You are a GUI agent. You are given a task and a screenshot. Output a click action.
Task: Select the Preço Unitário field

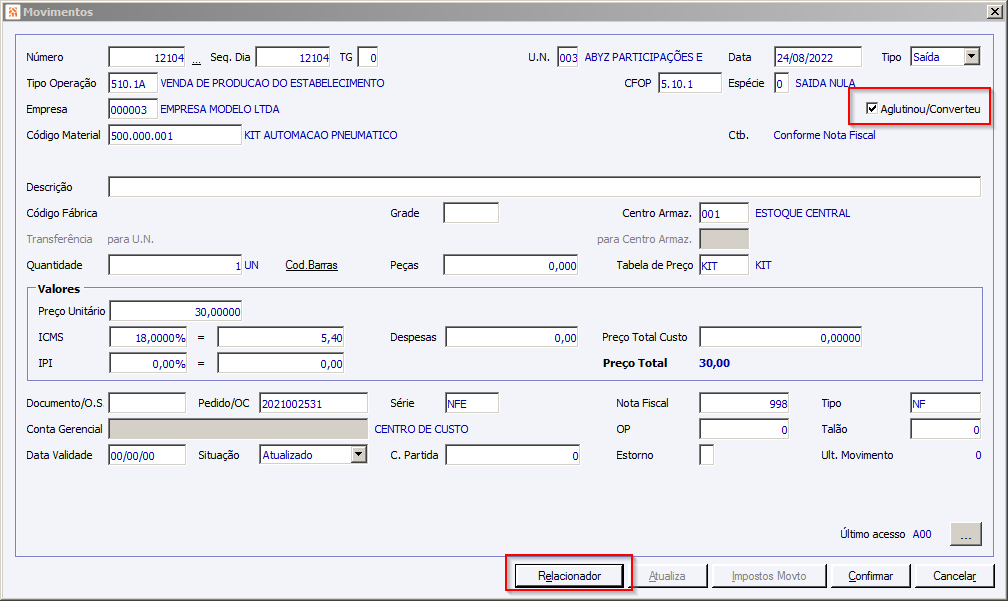coord(176,311)
